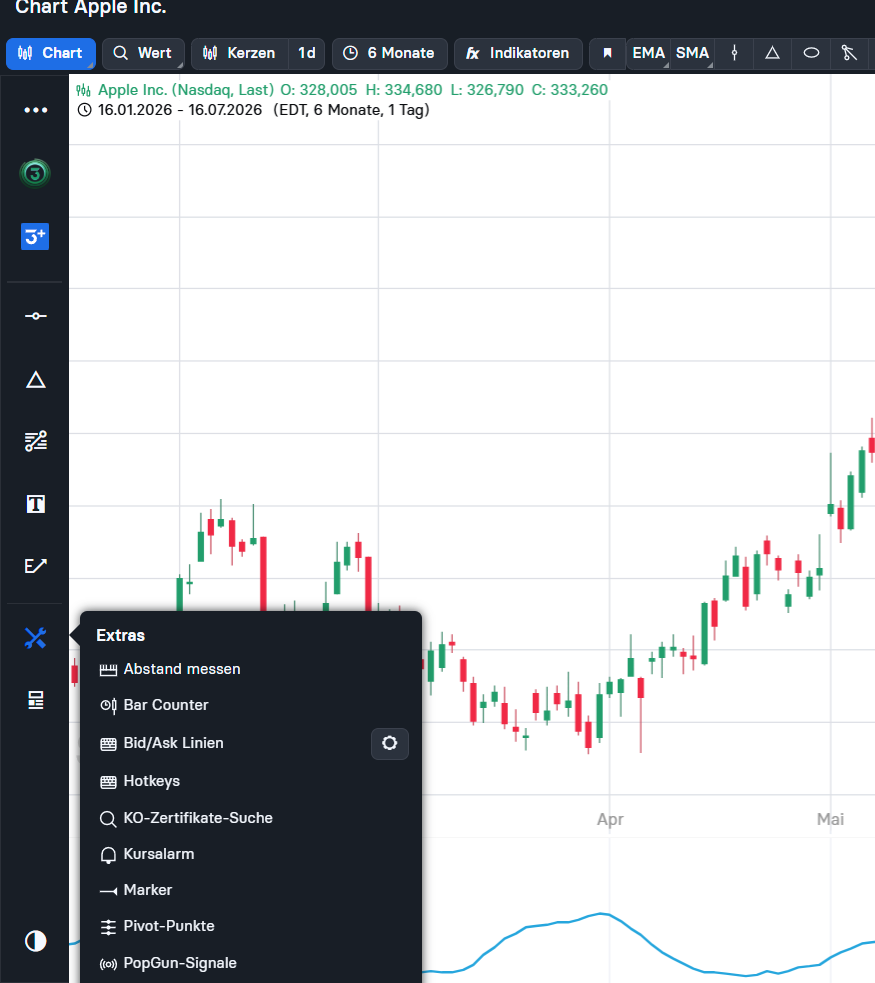Click the Chart button
The height and width of the screenshot is (983, 875).
click(x=51, y=53)
